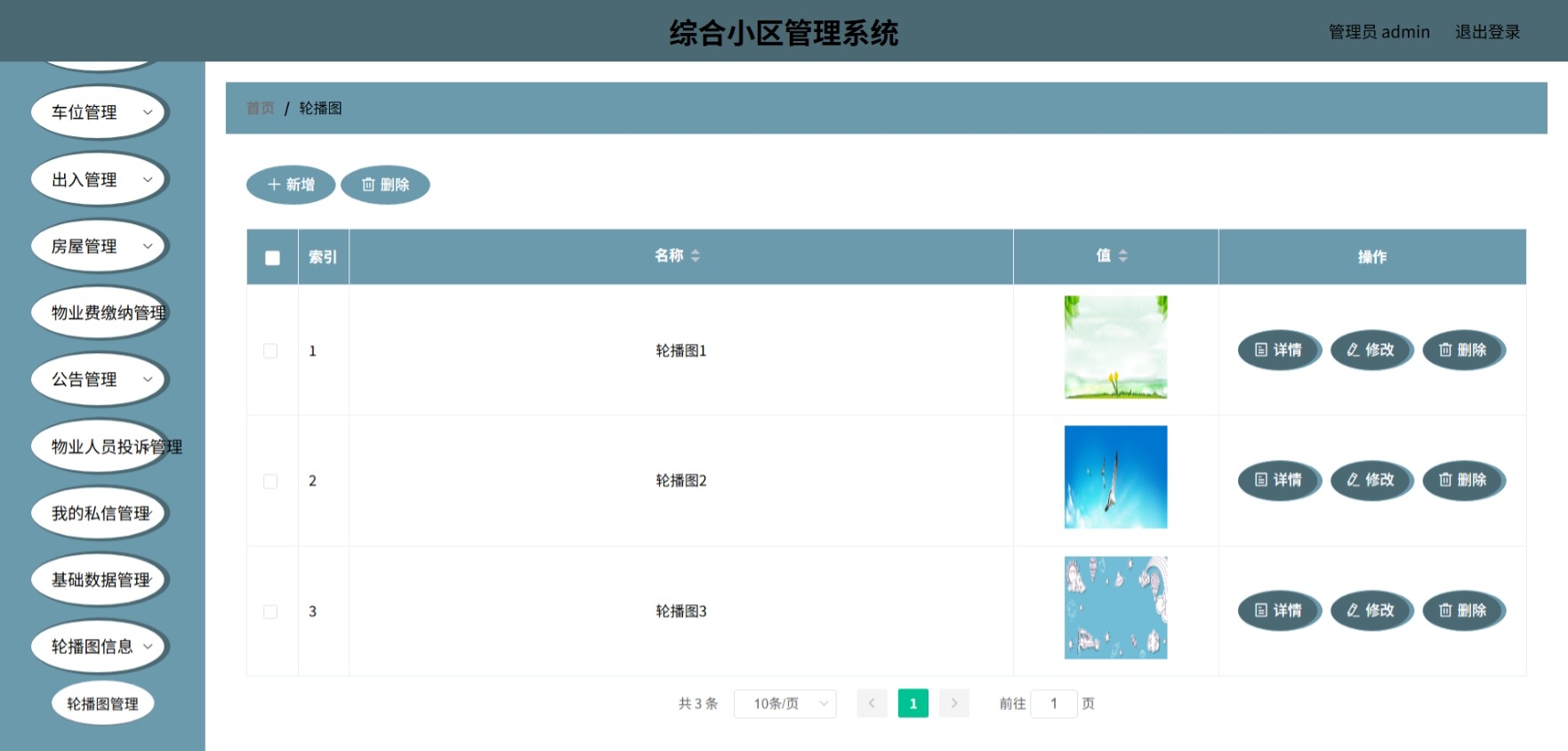Screen dimensions: 1568x751
Task: Delete the 轮播图2 row
Action: point(1464,480)
